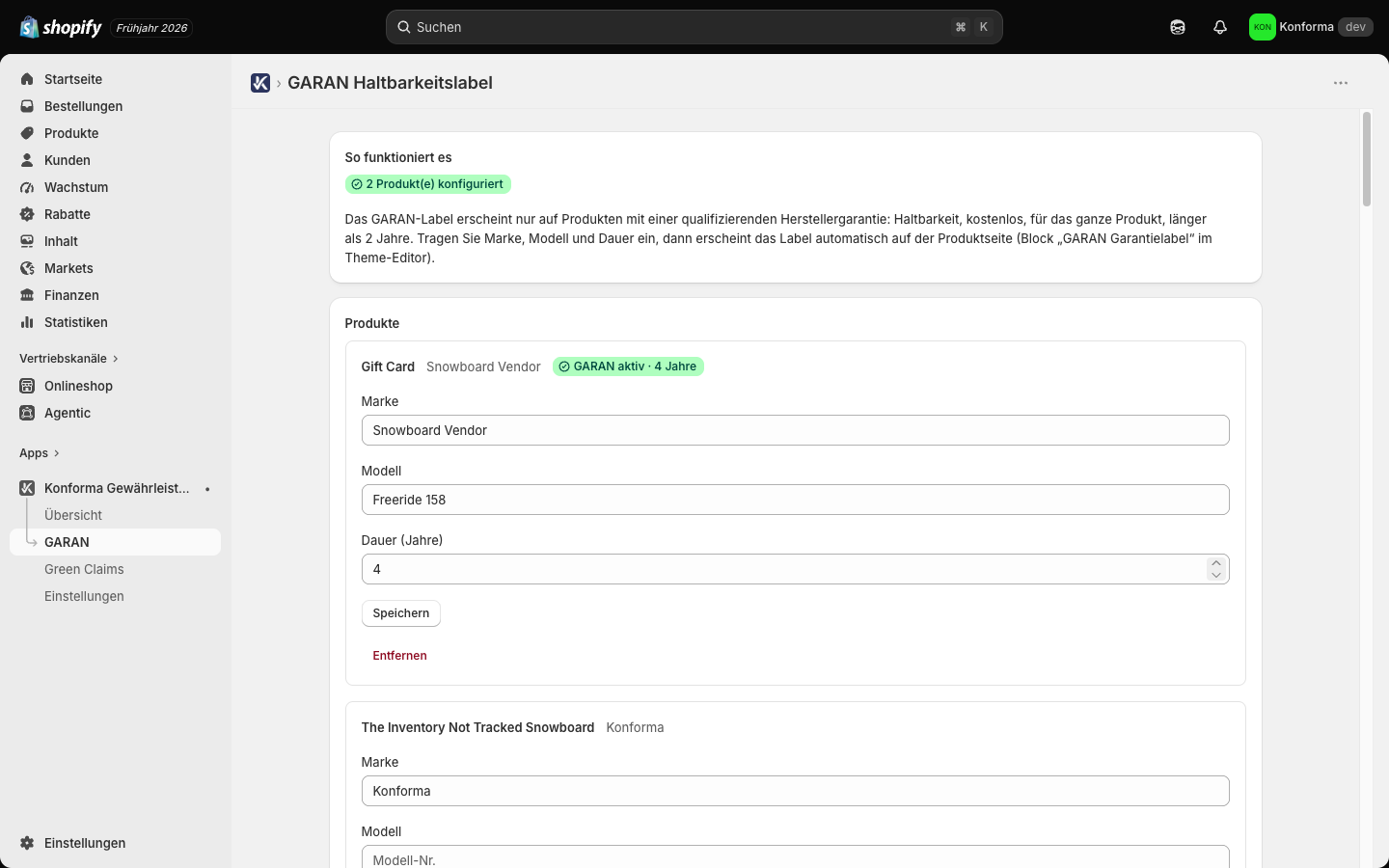Open the three-dot page actions menu
The width and height of the screenshot is (1389, 868).
coord(1341,83)
